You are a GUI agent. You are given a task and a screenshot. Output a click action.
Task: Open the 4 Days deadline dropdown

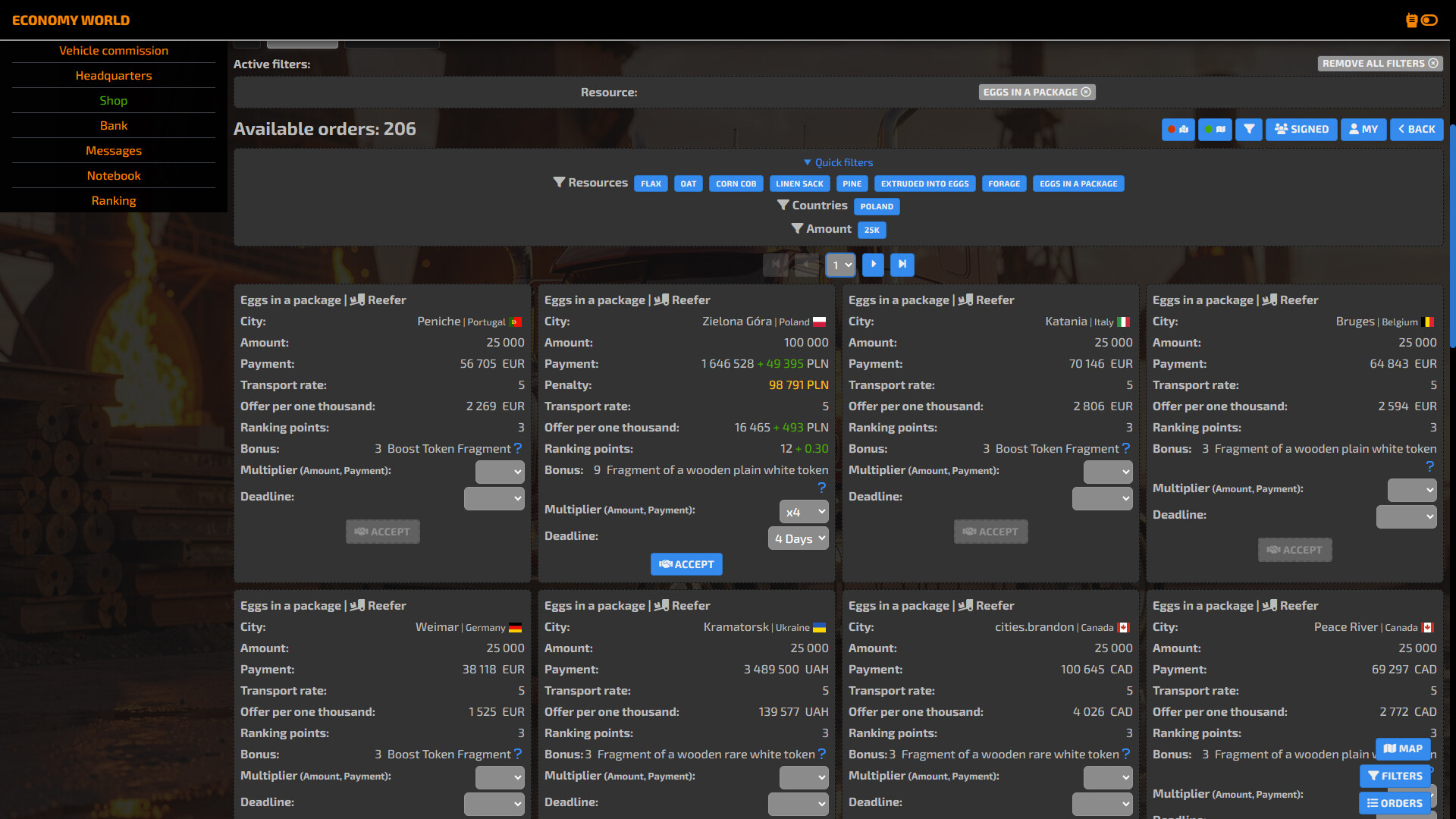click(x=798, y=538)
